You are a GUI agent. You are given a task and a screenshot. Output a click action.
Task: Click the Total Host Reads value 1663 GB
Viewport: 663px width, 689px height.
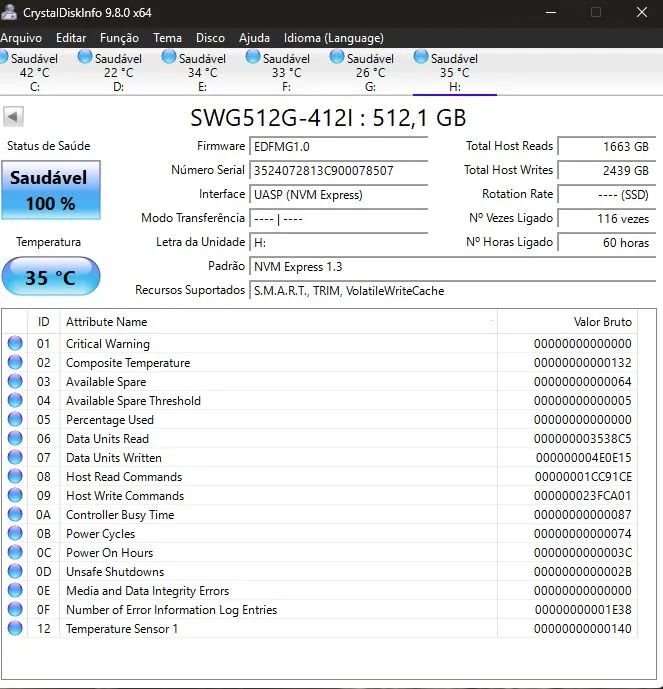point(607,146)
